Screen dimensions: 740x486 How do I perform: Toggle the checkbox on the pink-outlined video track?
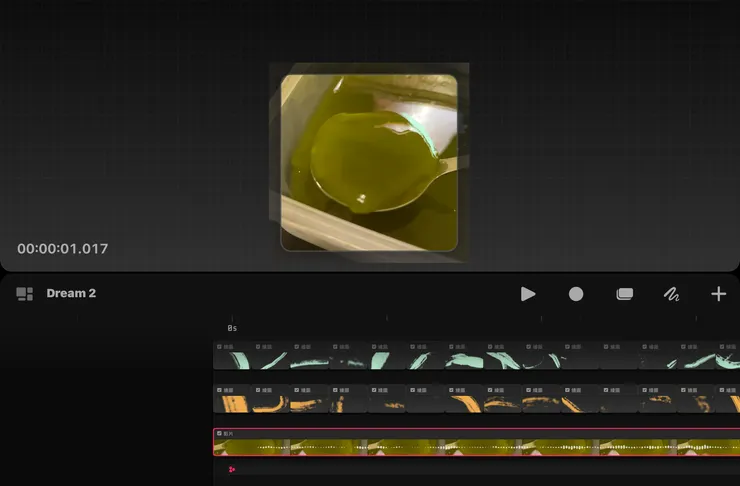pos(219,433)
